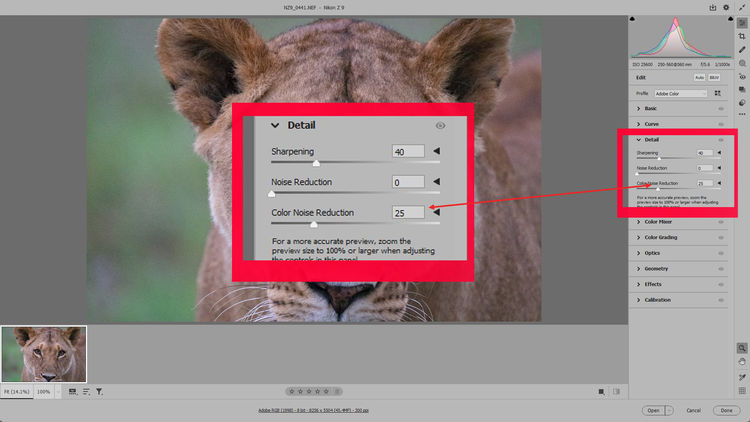Toggle Color Mixer panel visibility eye
Image resolution: width=750 pixels, height=422 pixels.
coord(721,222)
